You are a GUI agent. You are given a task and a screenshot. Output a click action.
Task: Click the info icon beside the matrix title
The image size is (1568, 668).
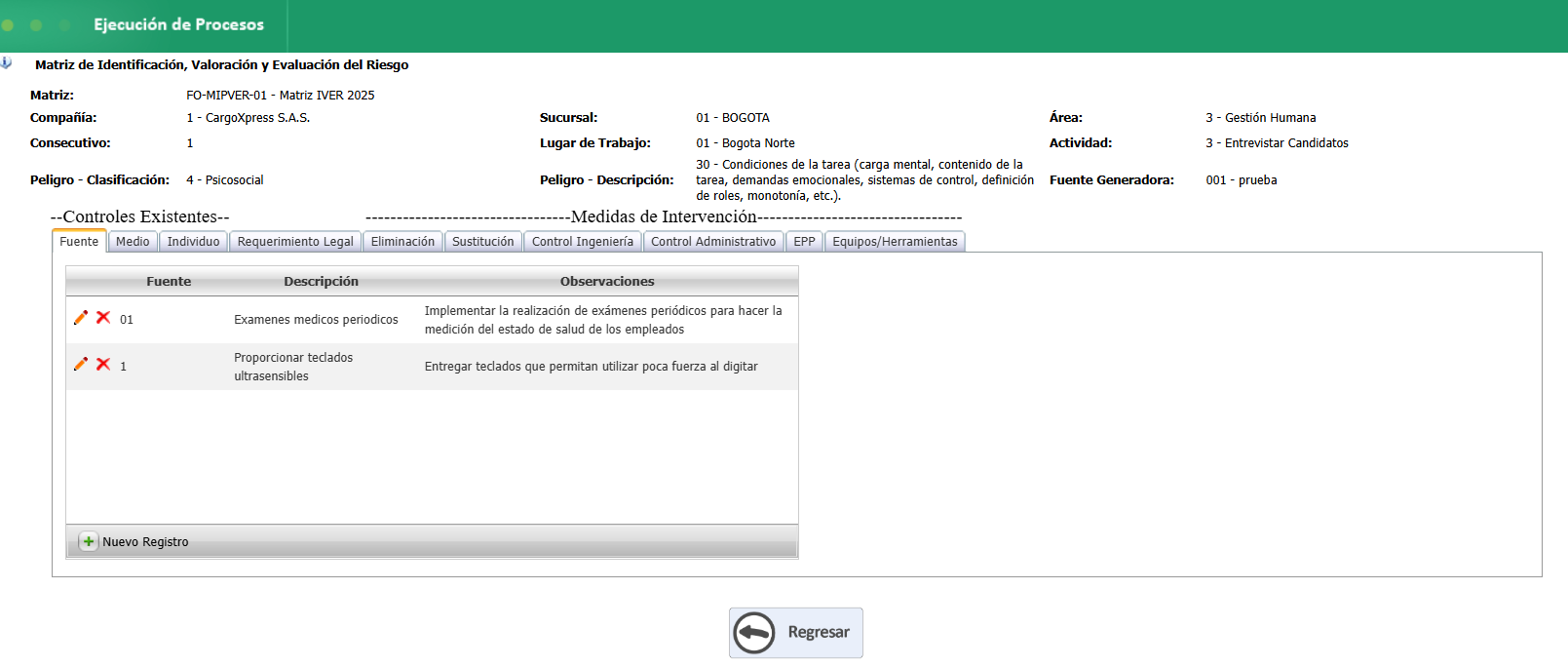pos(6,62)
